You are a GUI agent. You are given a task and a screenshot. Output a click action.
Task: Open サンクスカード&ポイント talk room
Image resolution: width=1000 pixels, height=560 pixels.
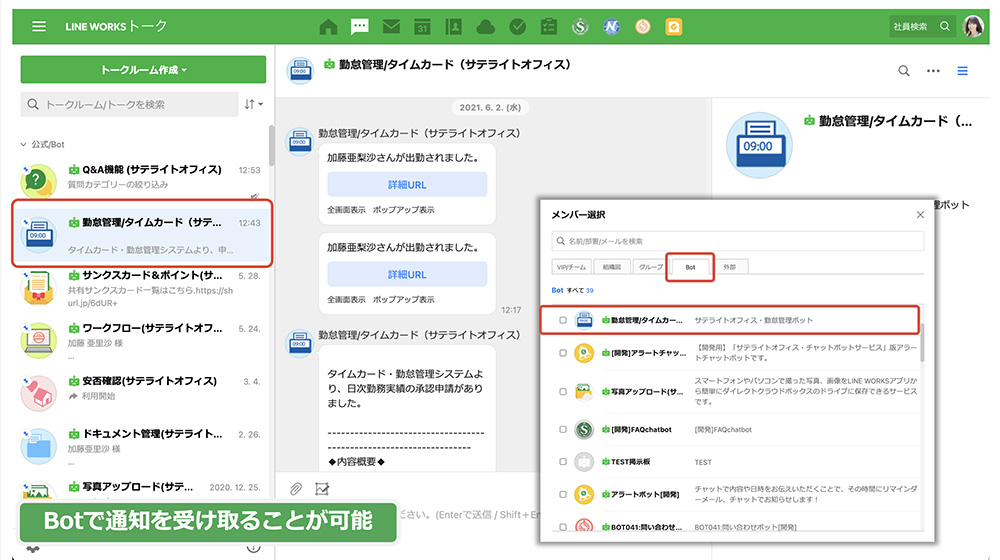tap(142, 288)
